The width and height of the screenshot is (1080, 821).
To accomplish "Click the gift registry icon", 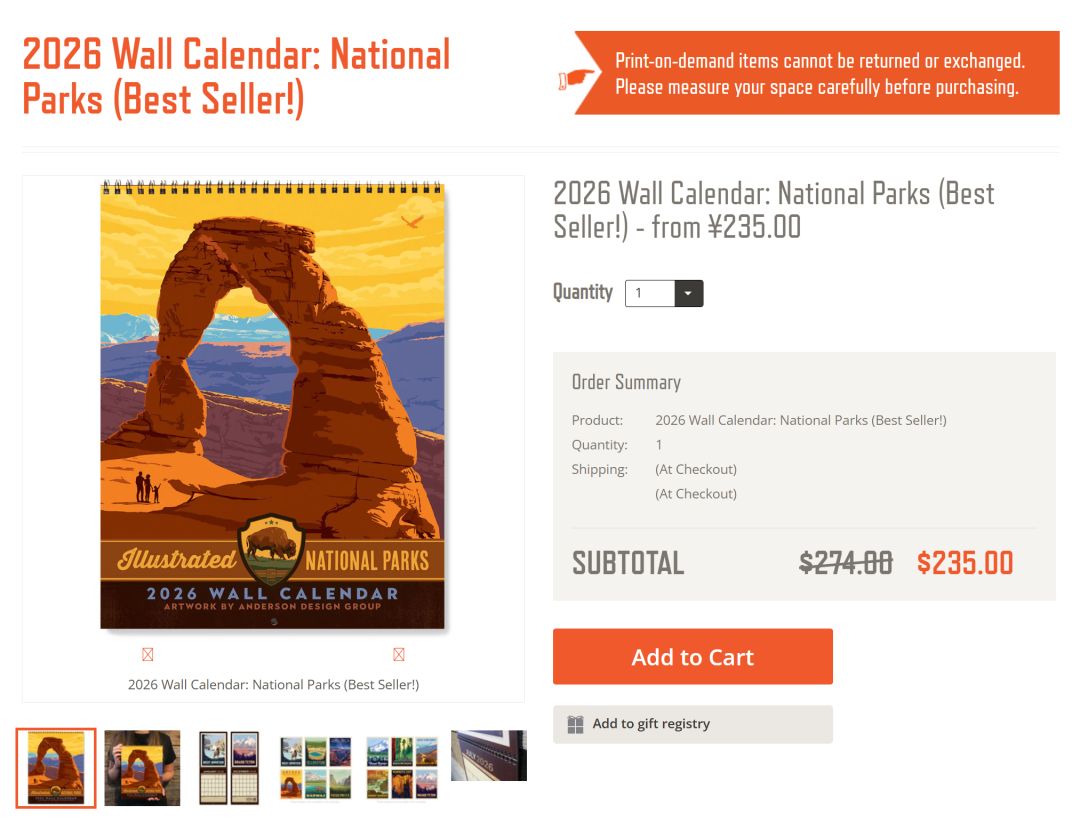I will pos(576,724).
